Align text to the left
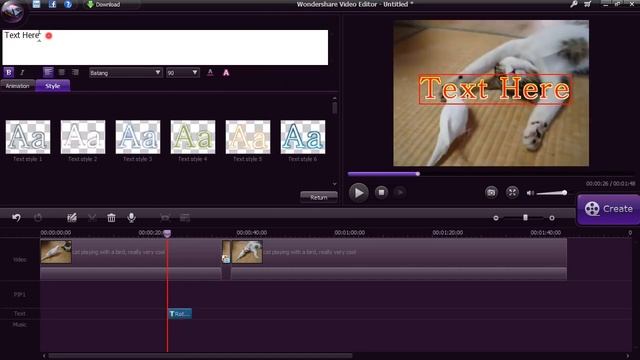 (48, 72)
